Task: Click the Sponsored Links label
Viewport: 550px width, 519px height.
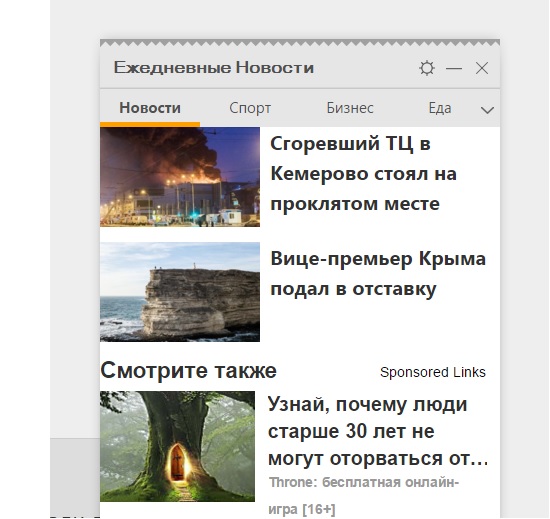Action: (432, 372)
